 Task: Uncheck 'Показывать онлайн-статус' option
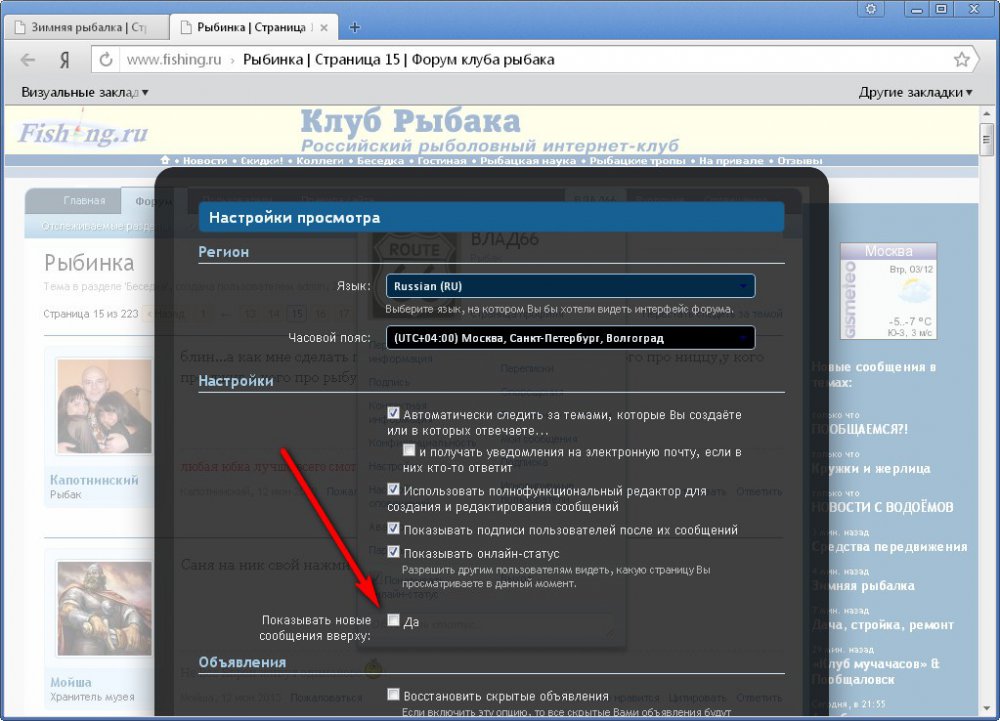(x=393, y=552)
